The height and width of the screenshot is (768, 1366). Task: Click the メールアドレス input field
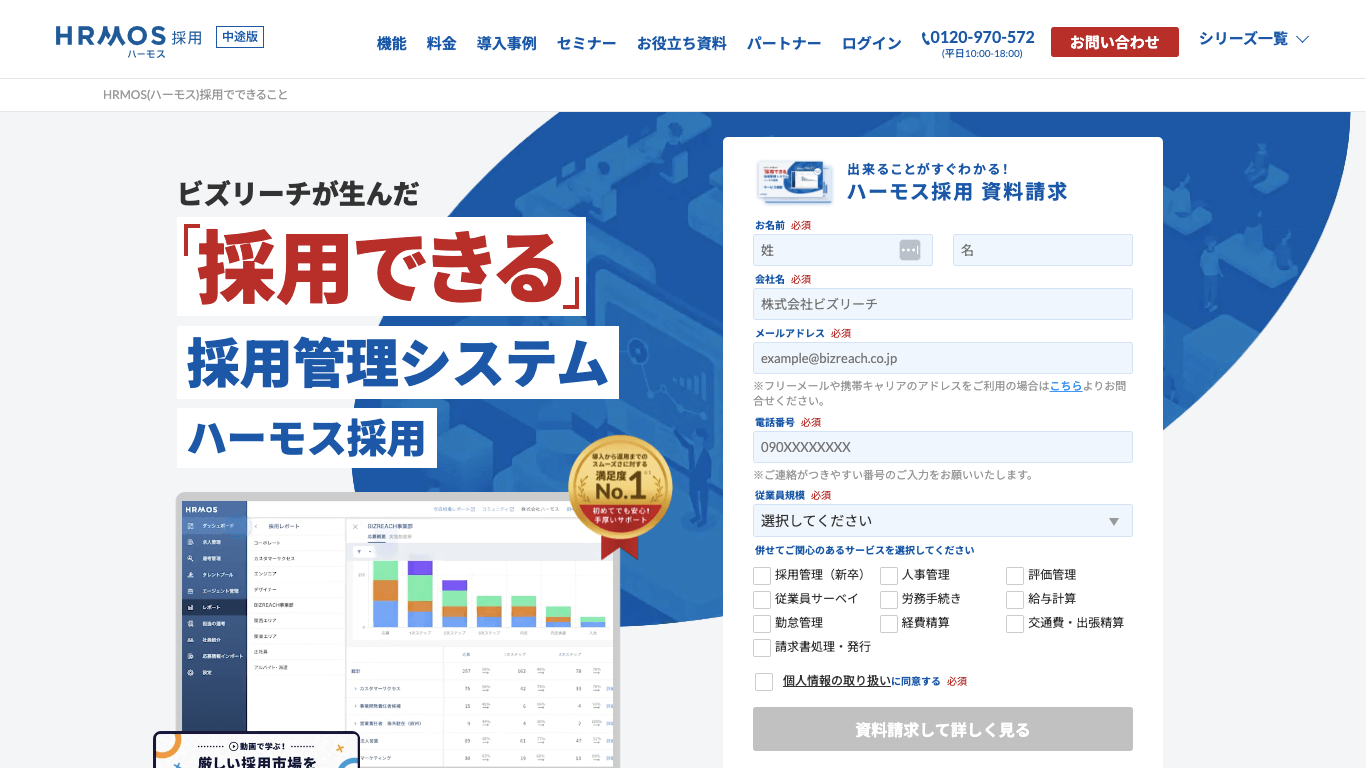(943, 358)
